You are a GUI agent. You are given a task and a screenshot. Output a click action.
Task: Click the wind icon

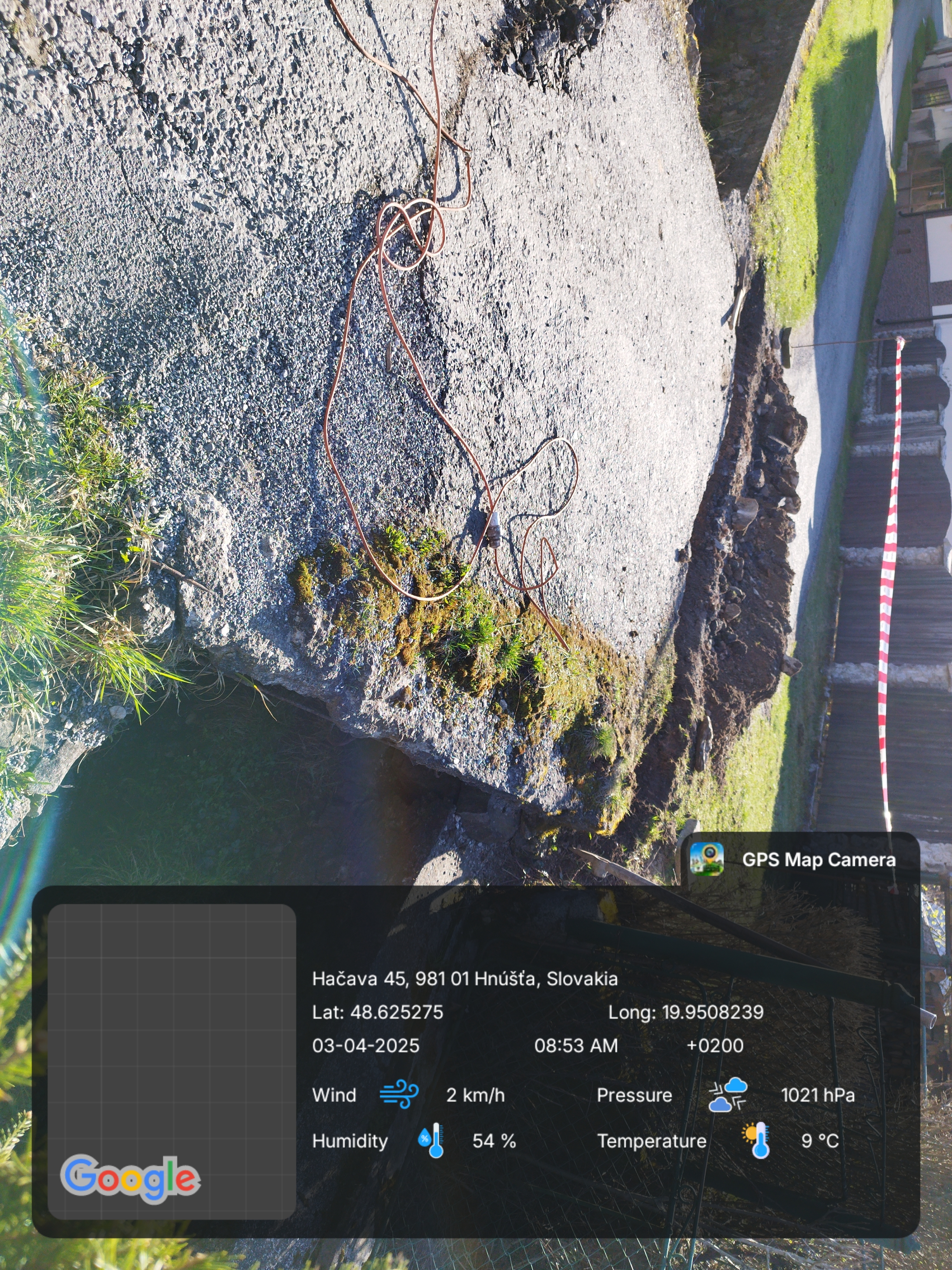(399, 1095)
